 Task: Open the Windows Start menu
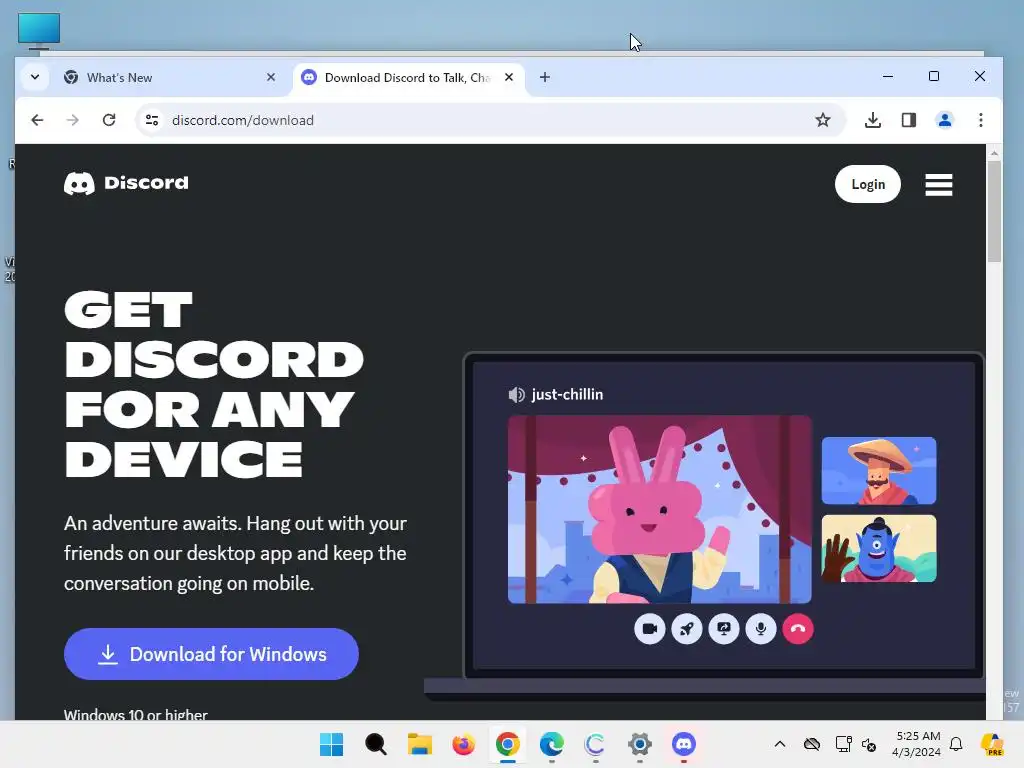(x=331, y=744)
